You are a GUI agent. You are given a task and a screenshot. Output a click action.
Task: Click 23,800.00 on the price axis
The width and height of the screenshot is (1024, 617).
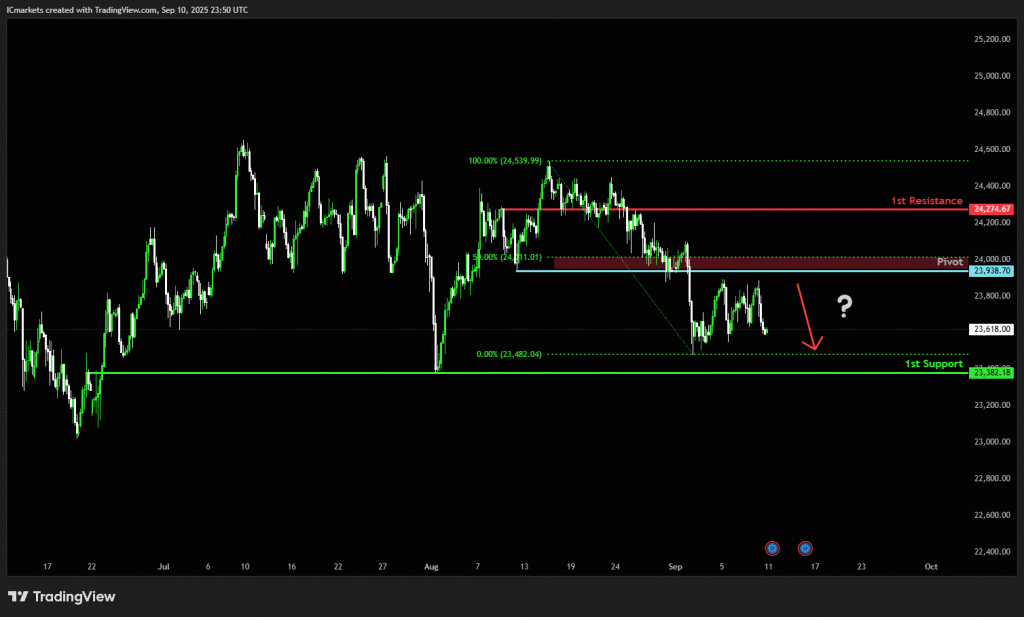pos(992,295)
